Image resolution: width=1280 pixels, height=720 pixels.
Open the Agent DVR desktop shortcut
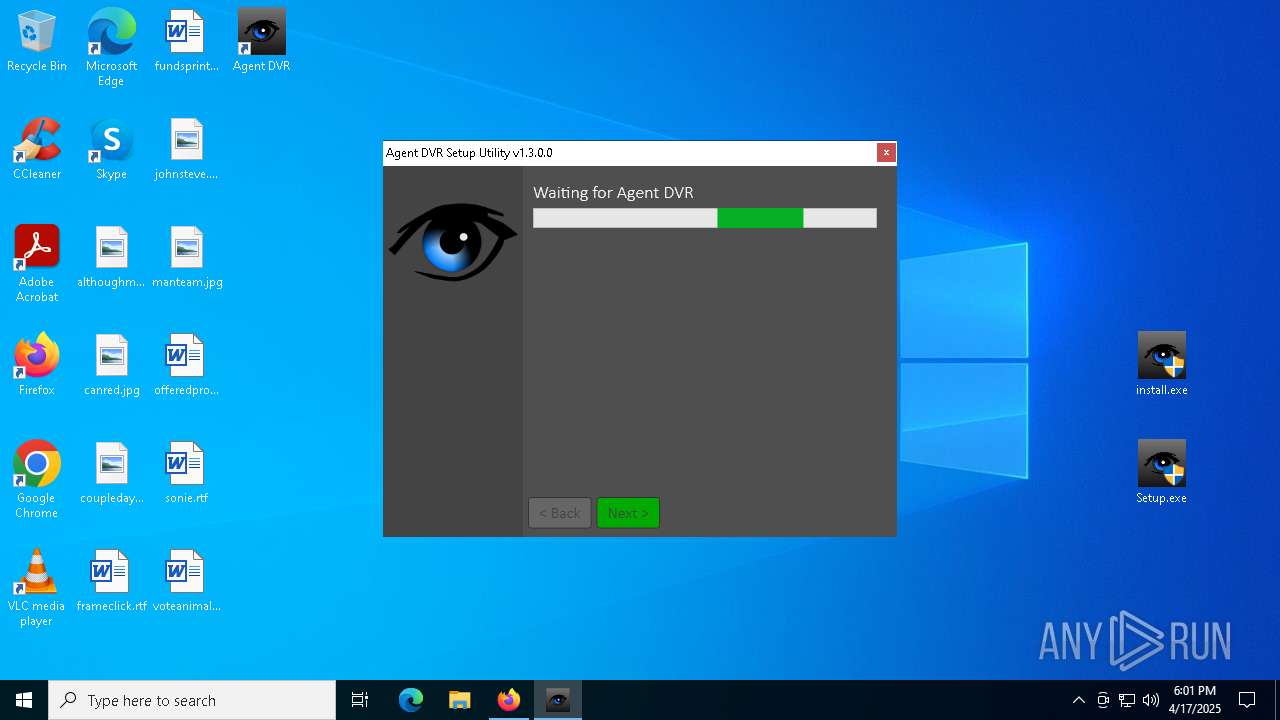click(262, 42)
